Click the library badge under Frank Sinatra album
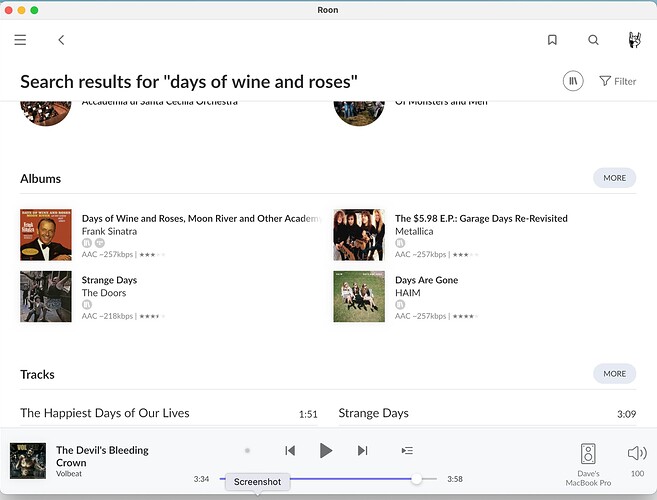The width and height of the screenshot is (657, 500). 87,243
